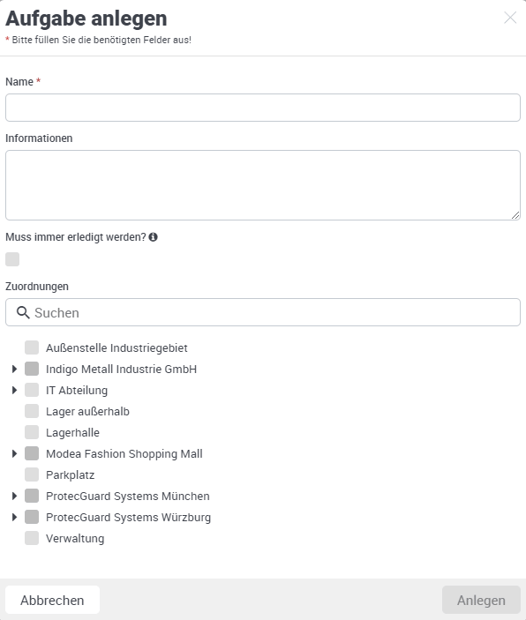This screenshot has width=526, height=620.
Task: Focus the Name input field
Action: pyautogui.click(x=263, y=108)
